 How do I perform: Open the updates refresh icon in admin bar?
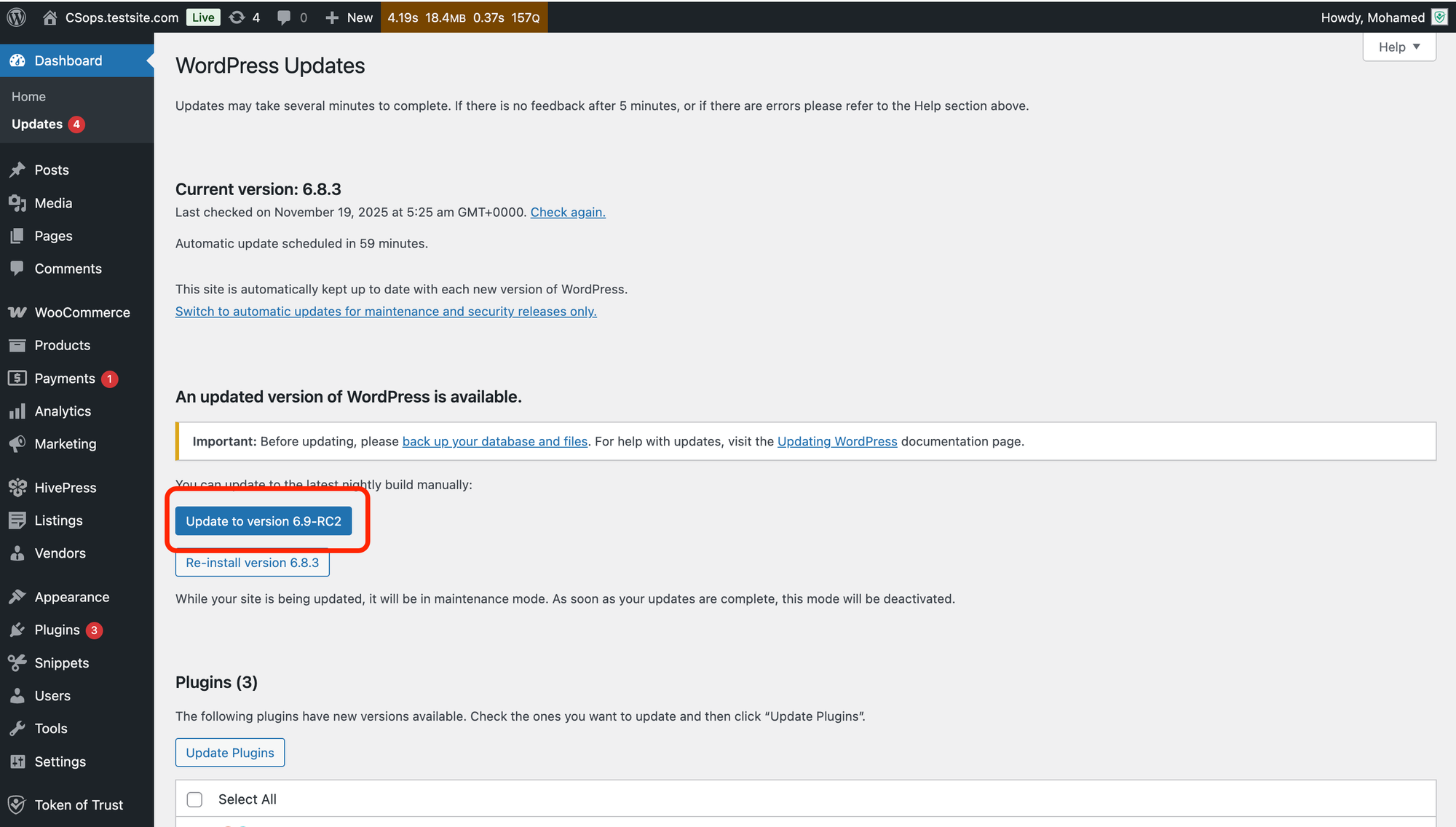click(x=237, y=17)
